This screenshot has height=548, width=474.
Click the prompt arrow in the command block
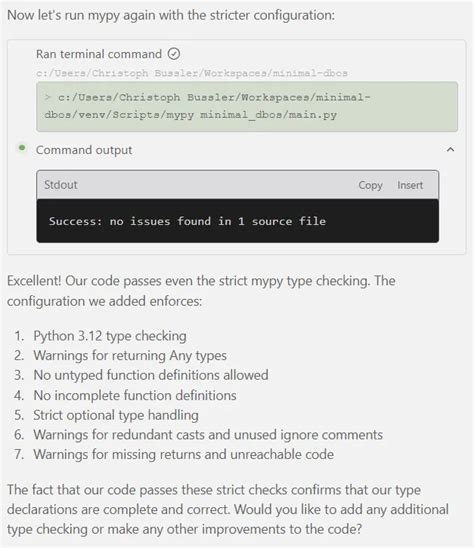[x=48, y=97]
